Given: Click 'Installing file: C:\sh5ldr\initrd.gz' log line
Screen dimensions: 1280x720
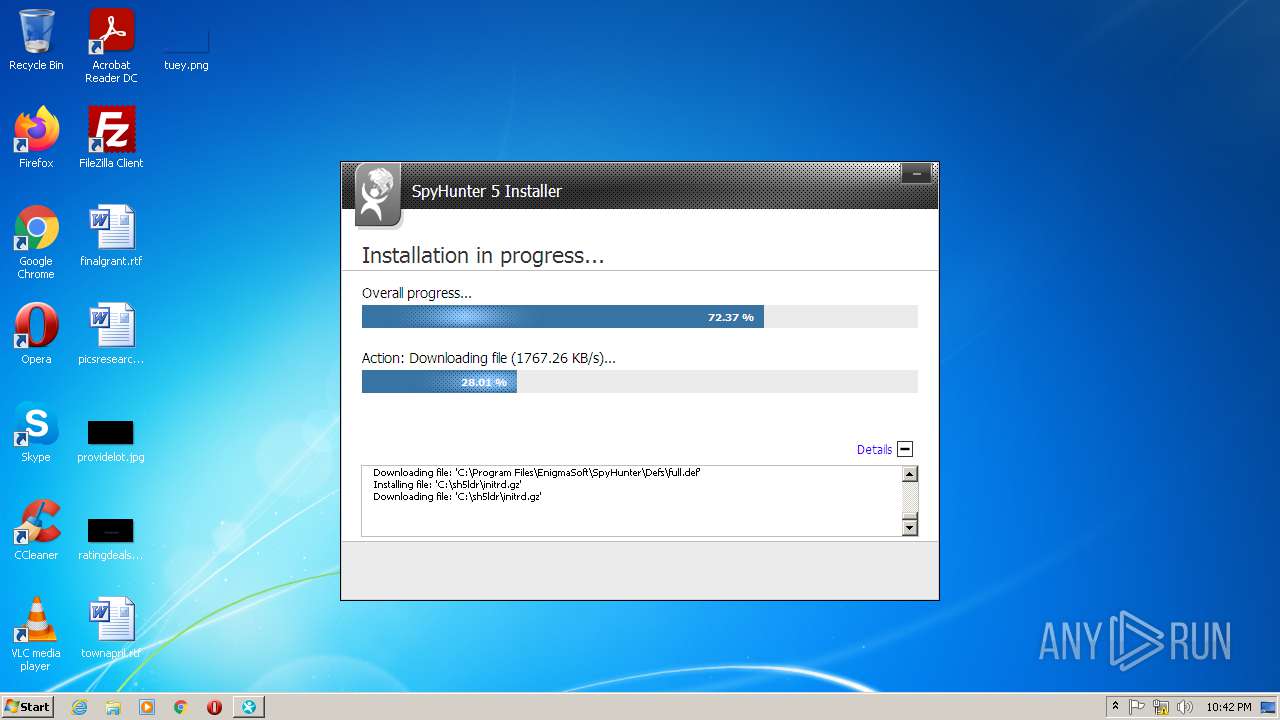Looking at the screenshot, I should (x=447, y=484).
